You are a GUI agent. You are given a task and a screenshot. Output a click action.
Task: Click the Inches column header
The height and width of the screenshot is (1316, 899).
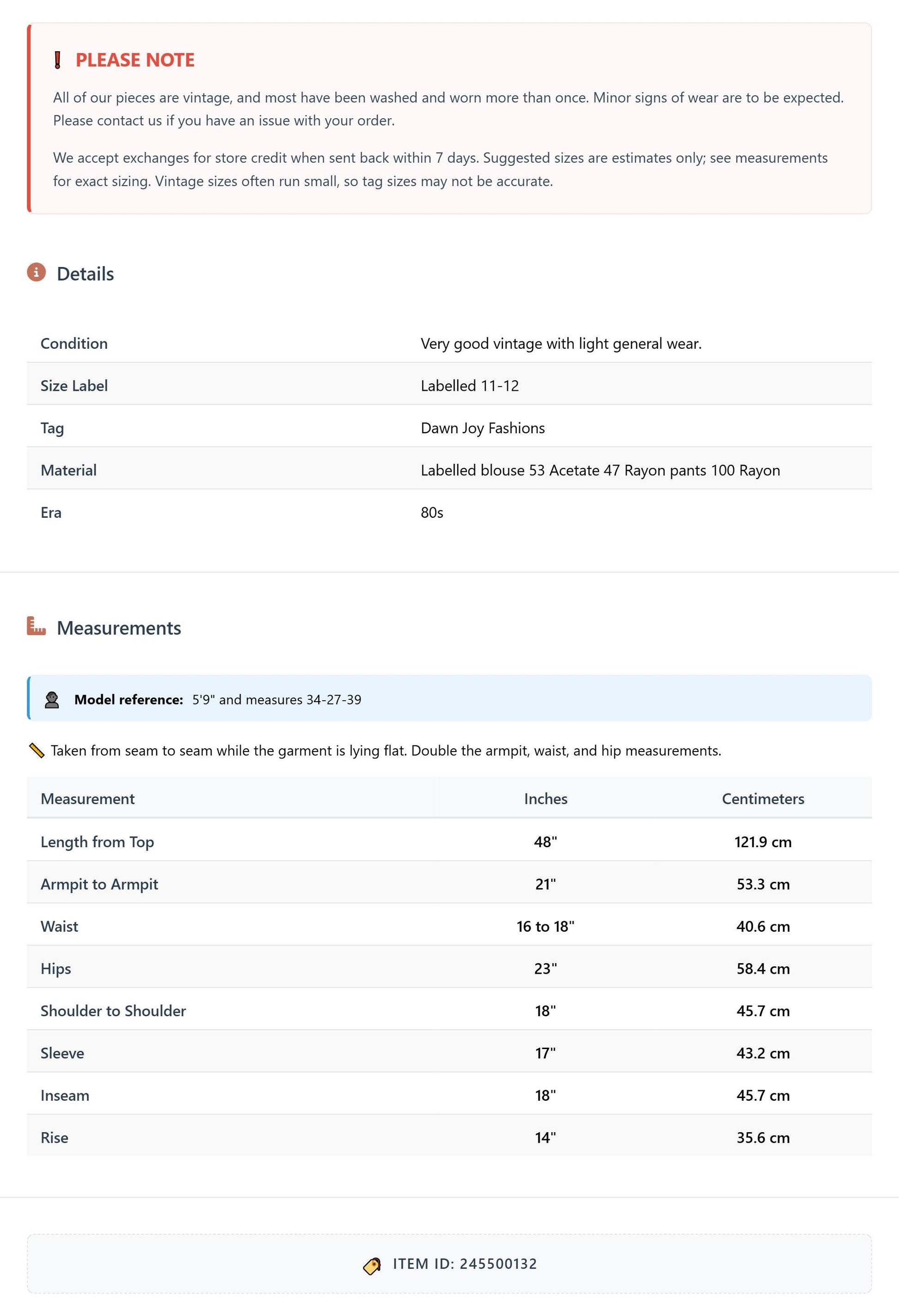[546, 799]
